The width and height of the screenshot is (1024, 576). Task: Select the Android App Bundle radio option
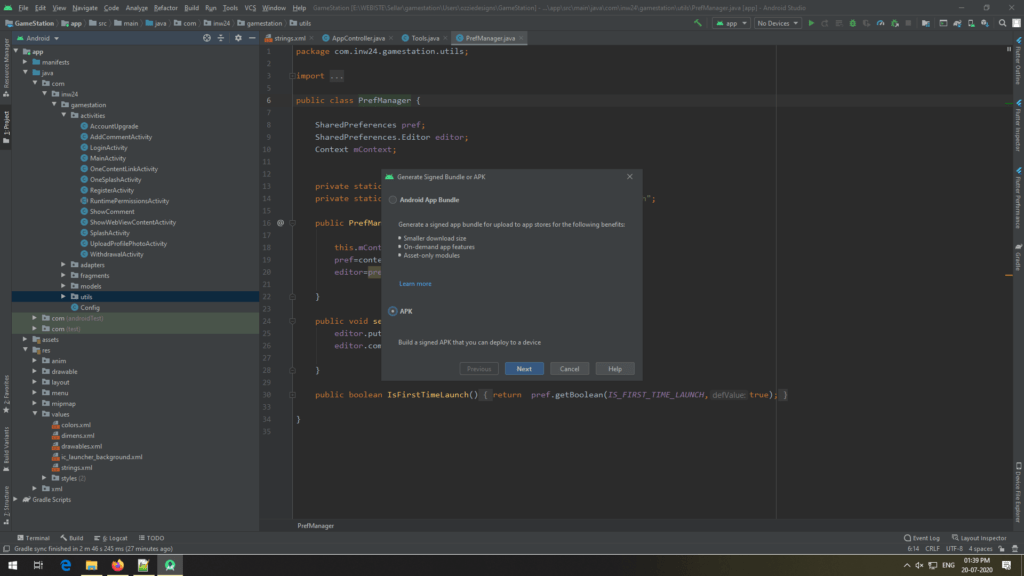click(x=392, y=200)
